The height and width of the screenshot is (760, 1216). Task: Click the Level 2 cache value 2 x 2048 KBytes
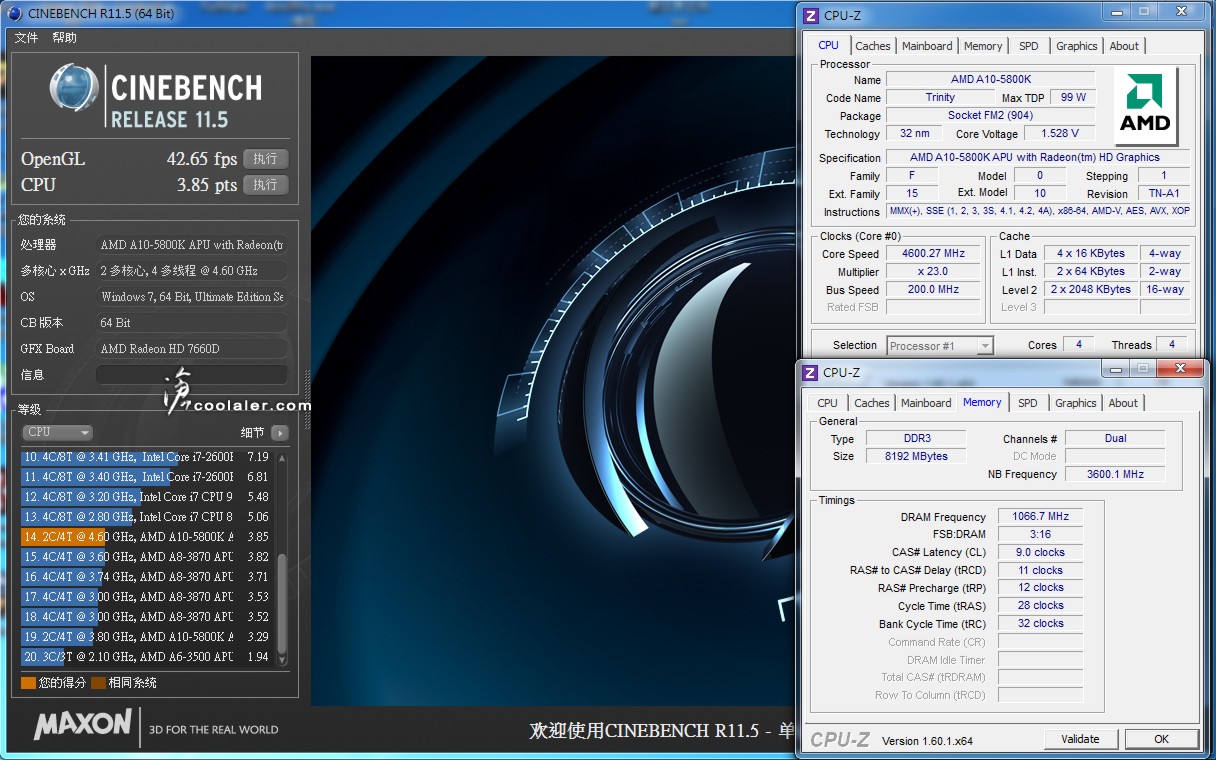1092,290
